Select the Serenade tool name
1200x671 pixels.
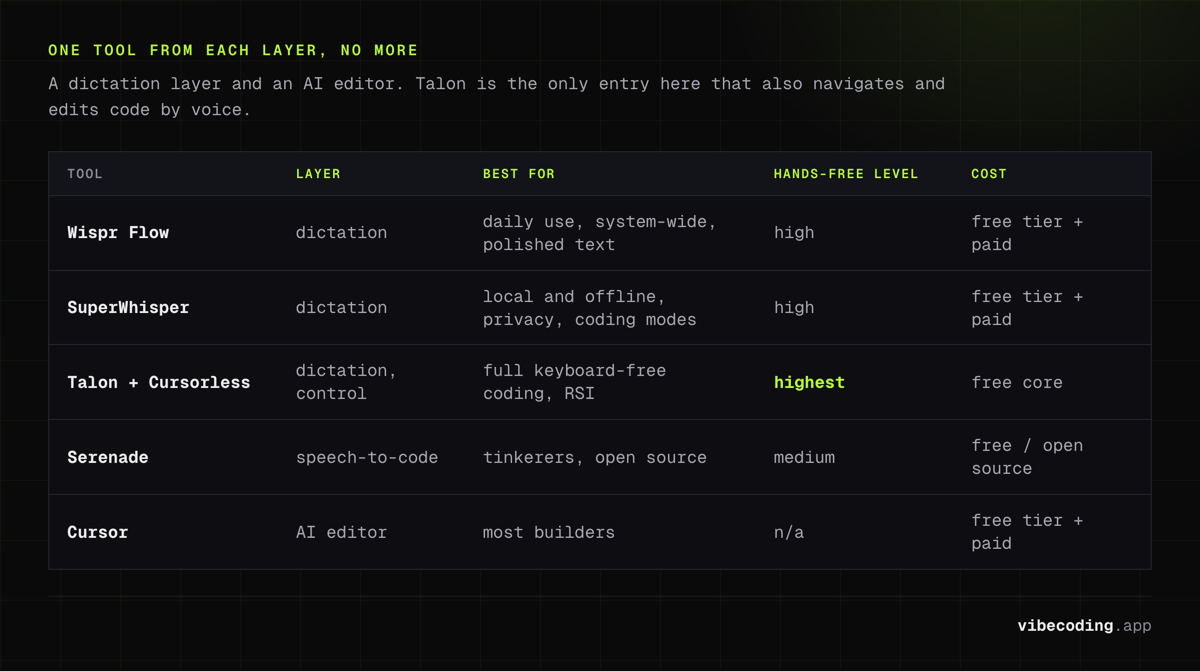click(108, 458)
